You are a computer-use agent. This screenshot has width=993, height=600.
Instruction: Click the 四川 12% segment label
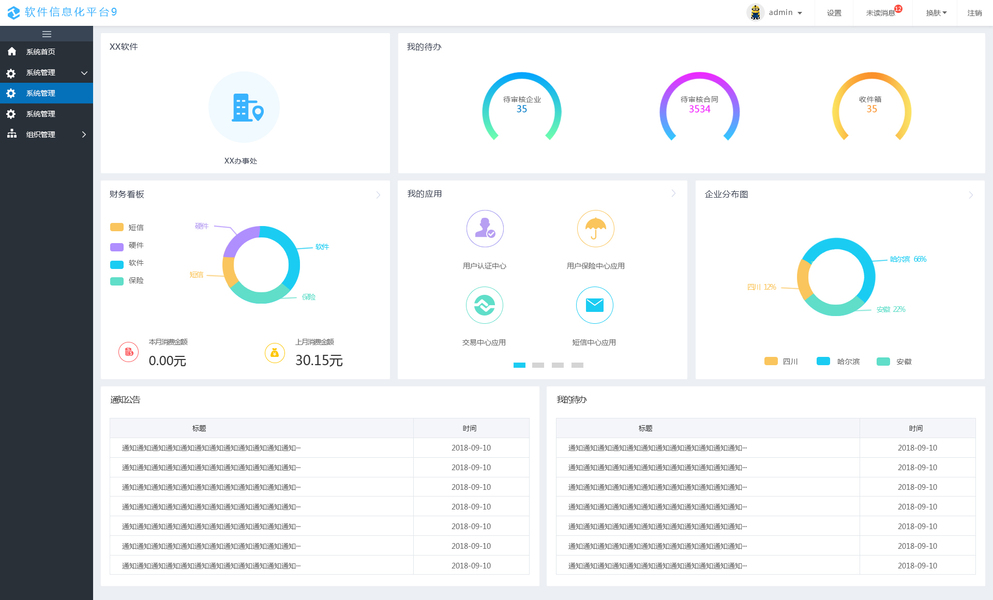click(762, 287)
